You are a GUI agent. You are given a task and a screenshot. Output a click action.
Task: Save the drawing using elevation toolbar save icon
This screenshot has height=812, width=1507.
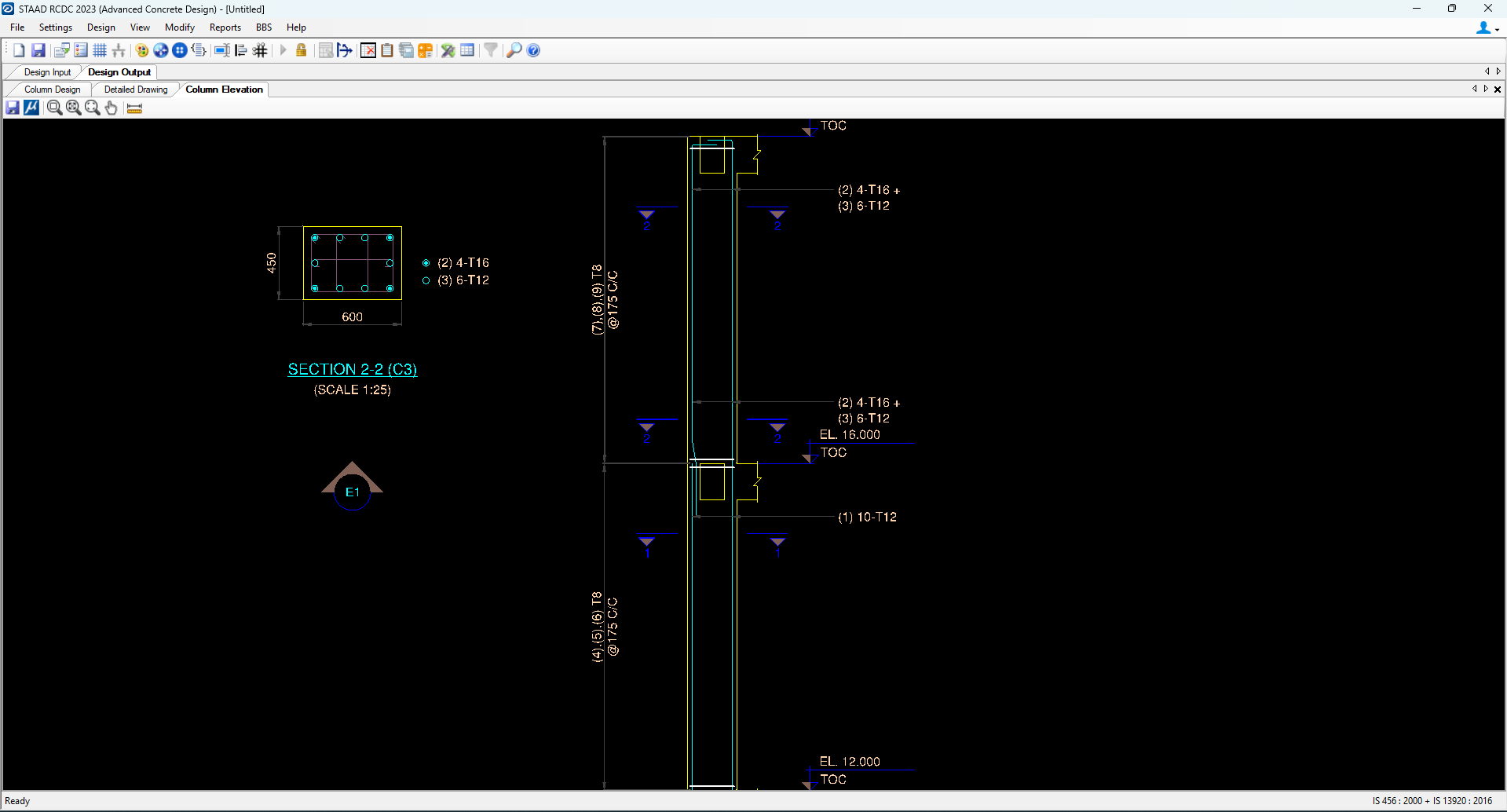[x=13, y=108]
